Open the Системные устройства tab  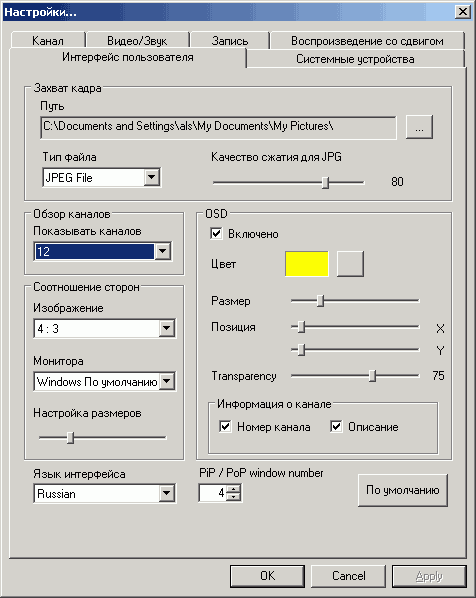[x=355, y=59]
